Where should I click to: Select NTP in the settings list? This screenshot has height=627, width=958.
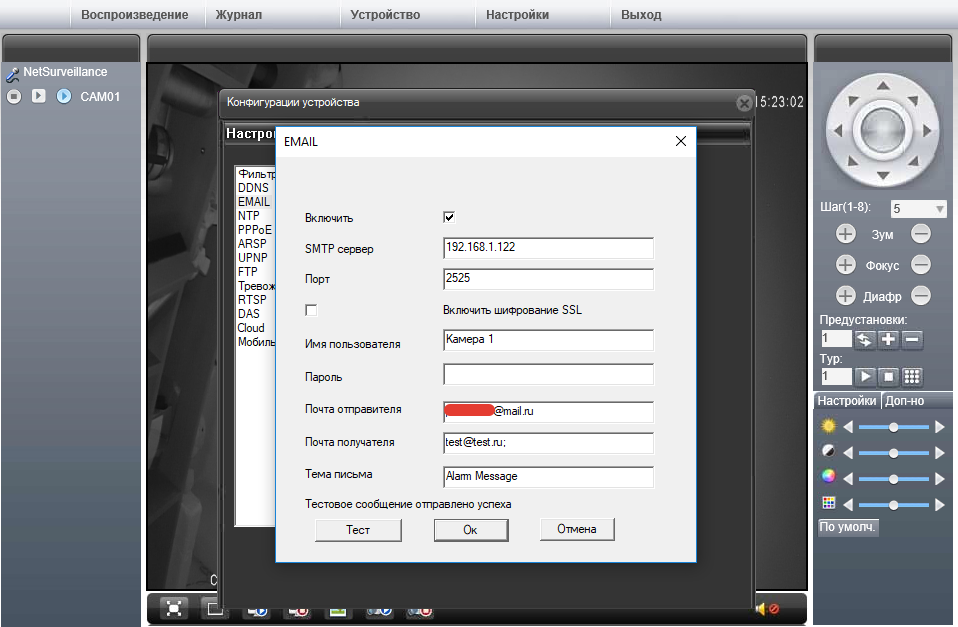point(249,215)
